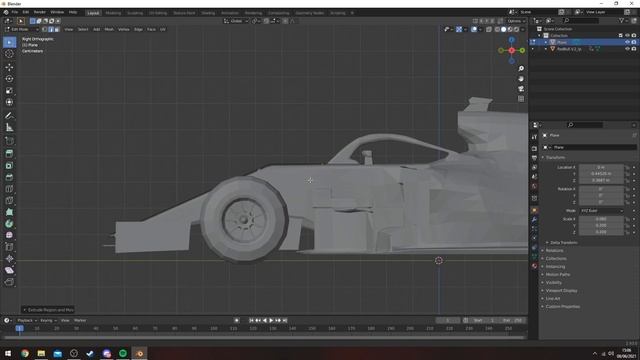
Task: Select the Measure tool
Action: click(x=9, y=128)
